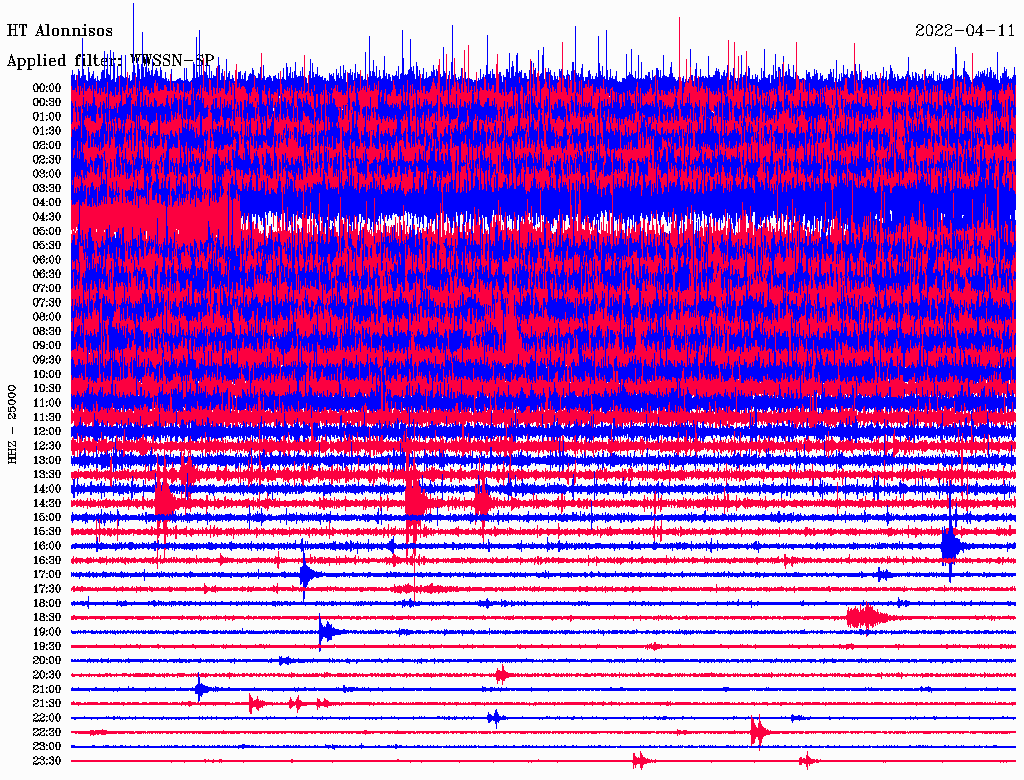Select the 02:00 time label
This screenshot has width=1024, height=780.
[x=47, y=146]
